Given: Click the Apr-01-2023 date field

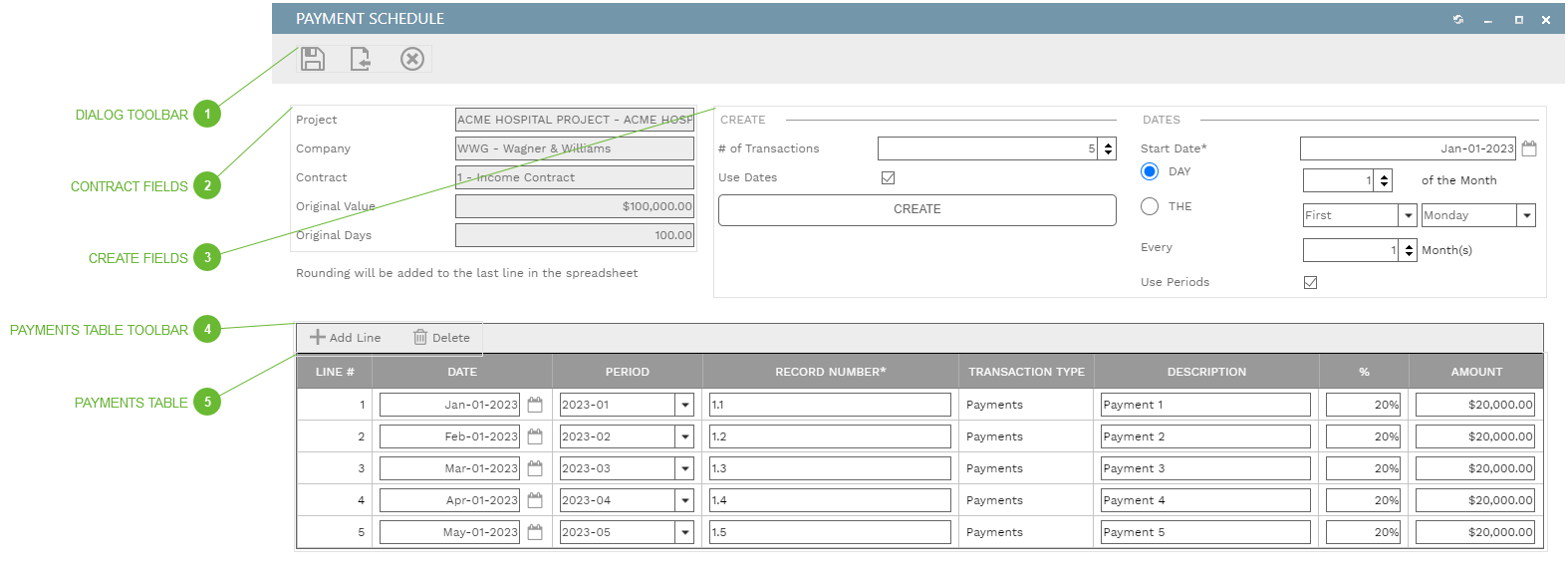Looking at the screenshot, I should click(x=449, y=500).
